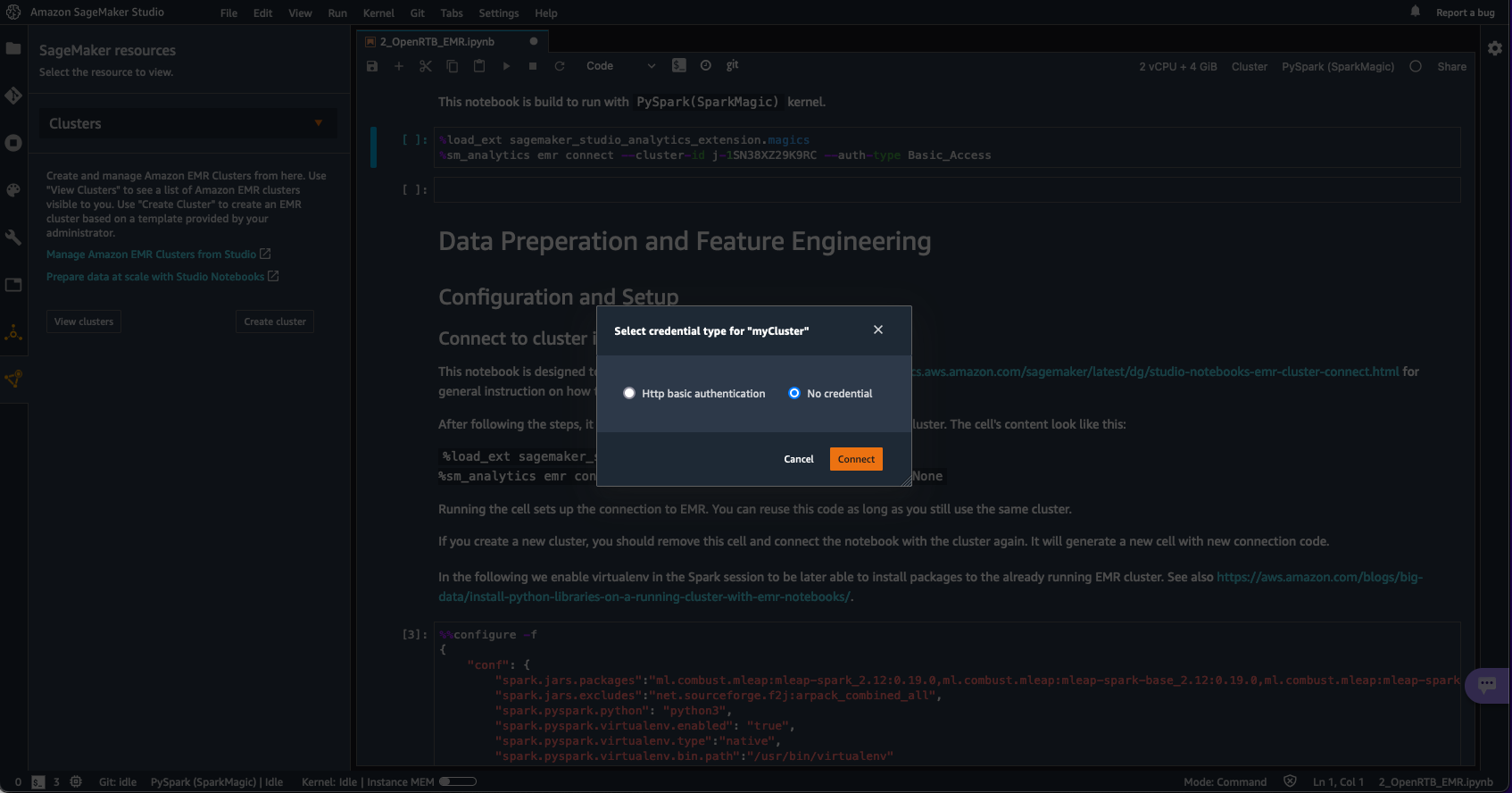This screenshot has width=1512, height=793.
Task: Open running terminals and kernels sidebar icon
Action: (13, 143)
